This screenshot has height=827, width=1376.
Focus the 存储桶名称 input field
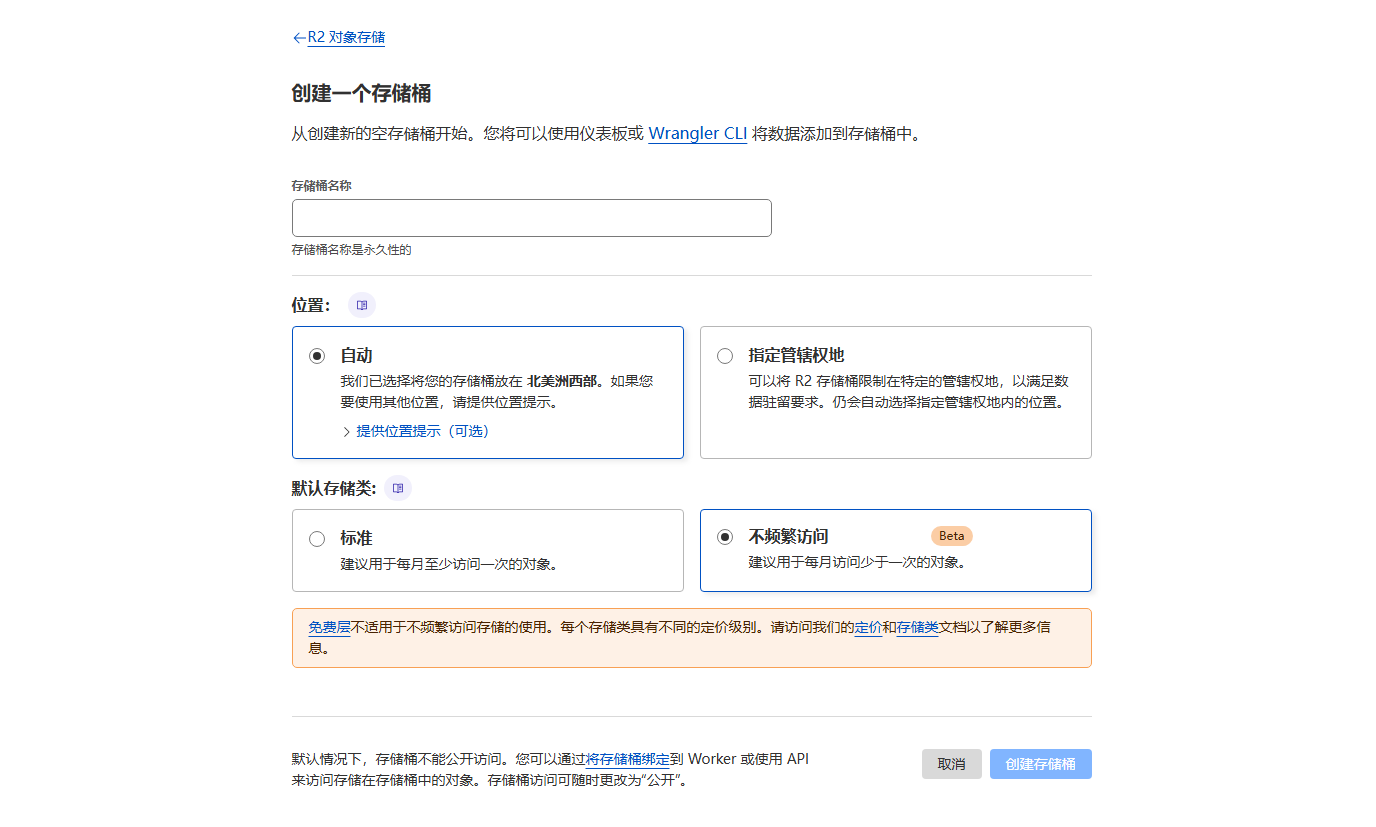click(531, 218)
